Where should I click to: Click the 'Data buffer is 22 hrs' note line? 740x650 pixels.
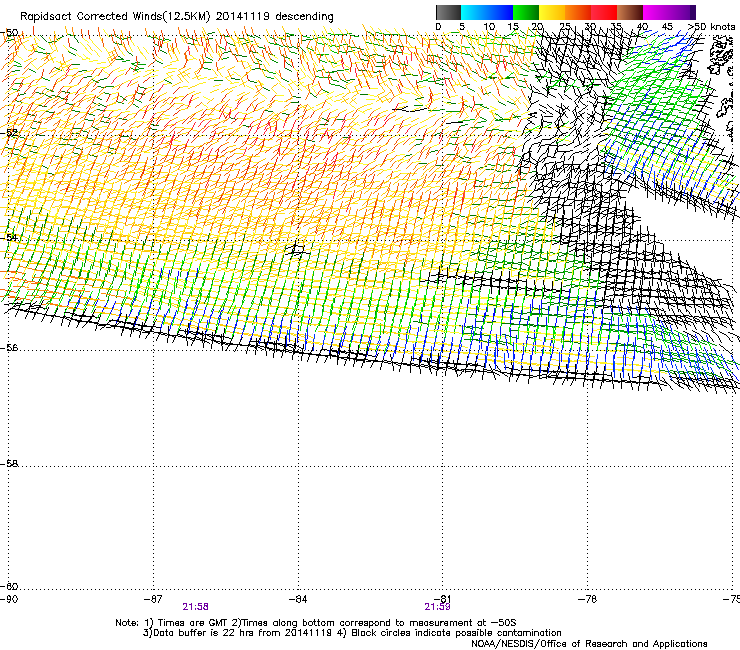237,633
